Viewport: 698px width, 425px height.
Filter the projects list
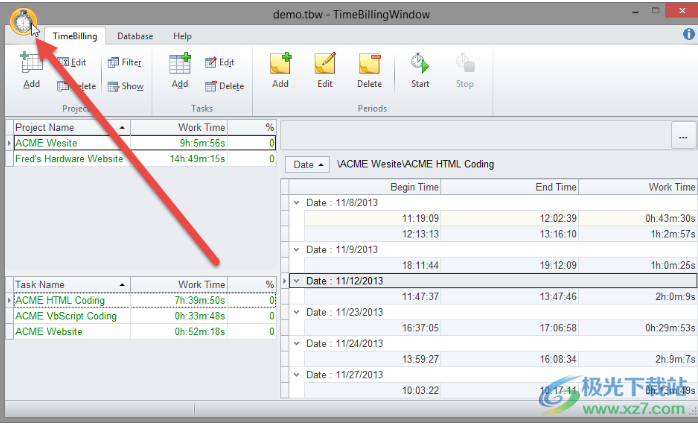point(125,62)
